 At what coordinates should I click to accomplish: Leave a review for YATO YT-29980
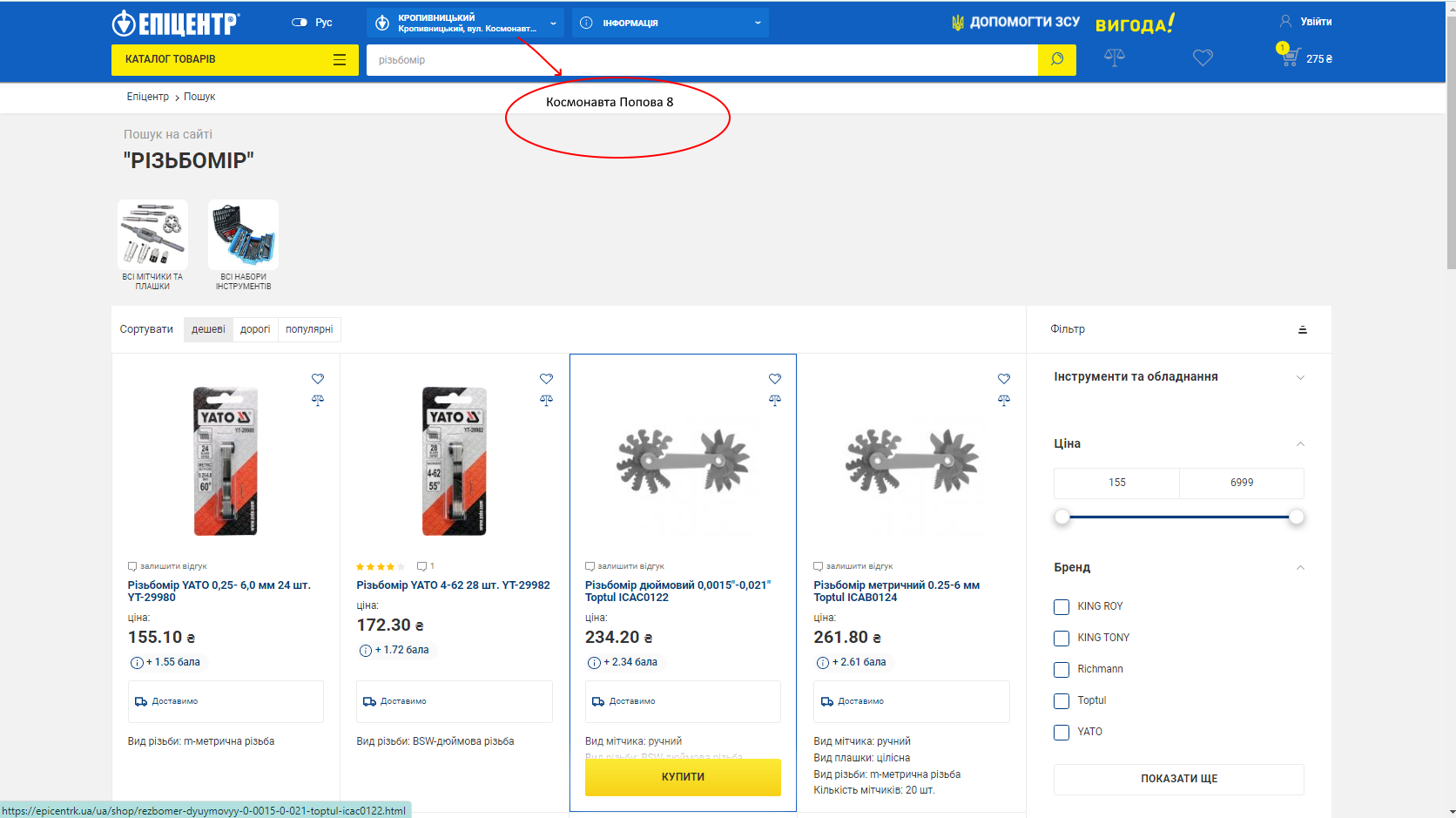click(x=167, y=566)
